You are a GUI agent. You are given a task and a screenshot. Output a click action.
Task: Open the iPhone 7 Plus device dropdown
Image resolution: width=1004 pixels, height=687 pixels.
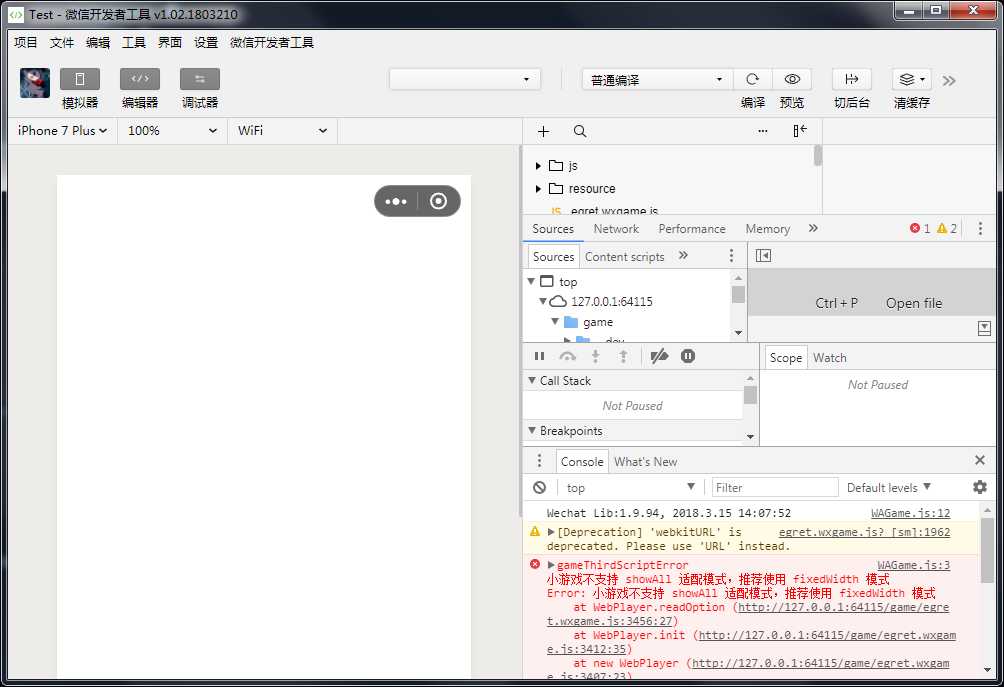(x=63, y=131)
